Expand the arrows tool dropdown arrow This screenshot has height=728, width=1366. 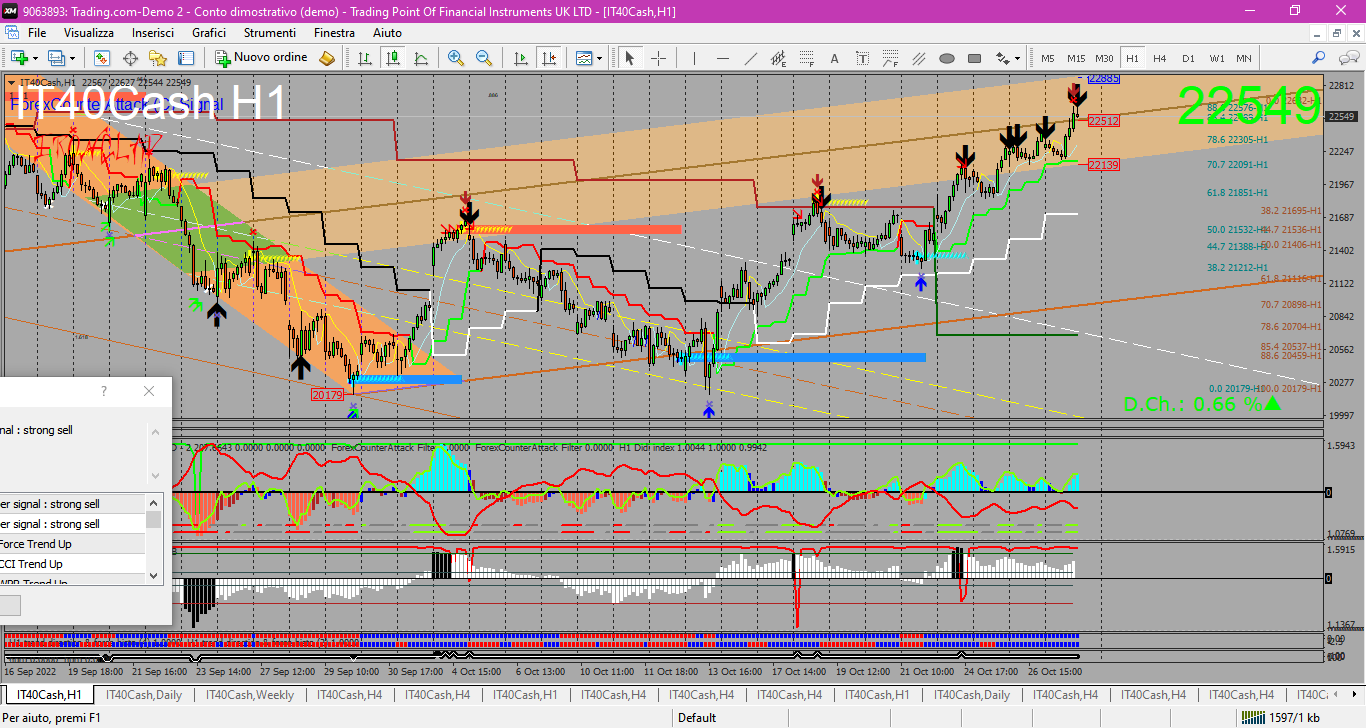[x=1019, y=58]
